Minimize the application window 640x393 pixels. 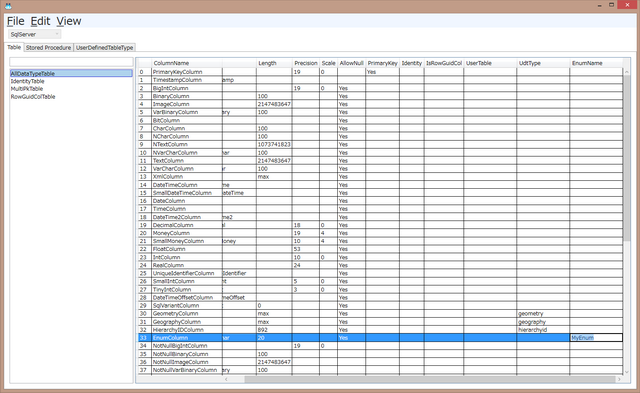click(600, 5)
